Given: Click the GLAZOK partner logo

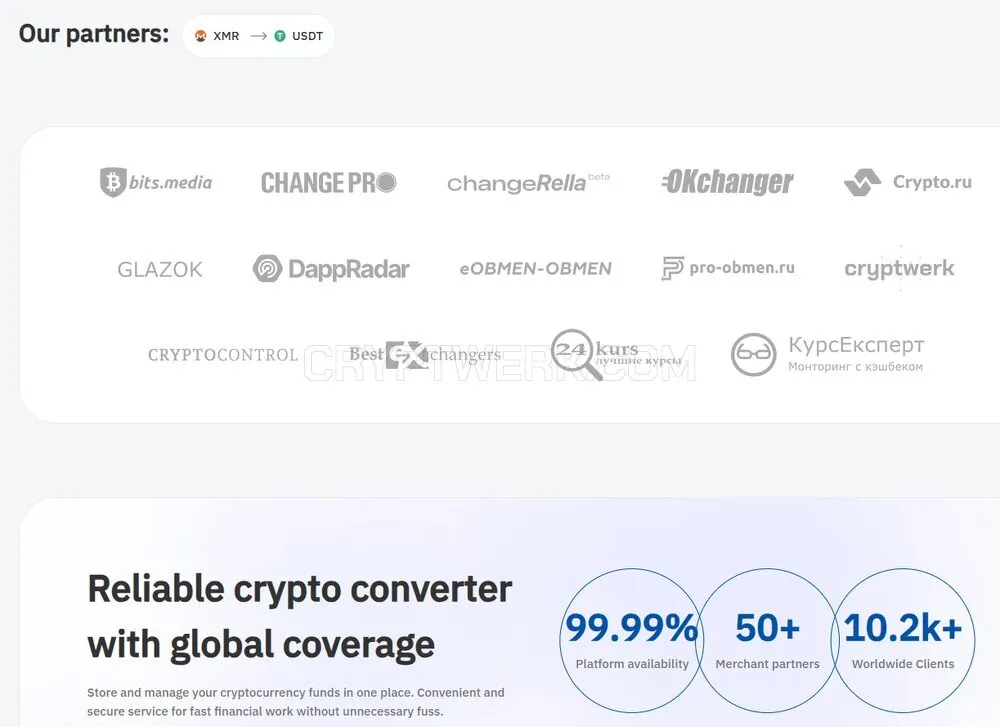Looking at the screenshot, I should 160,270.
